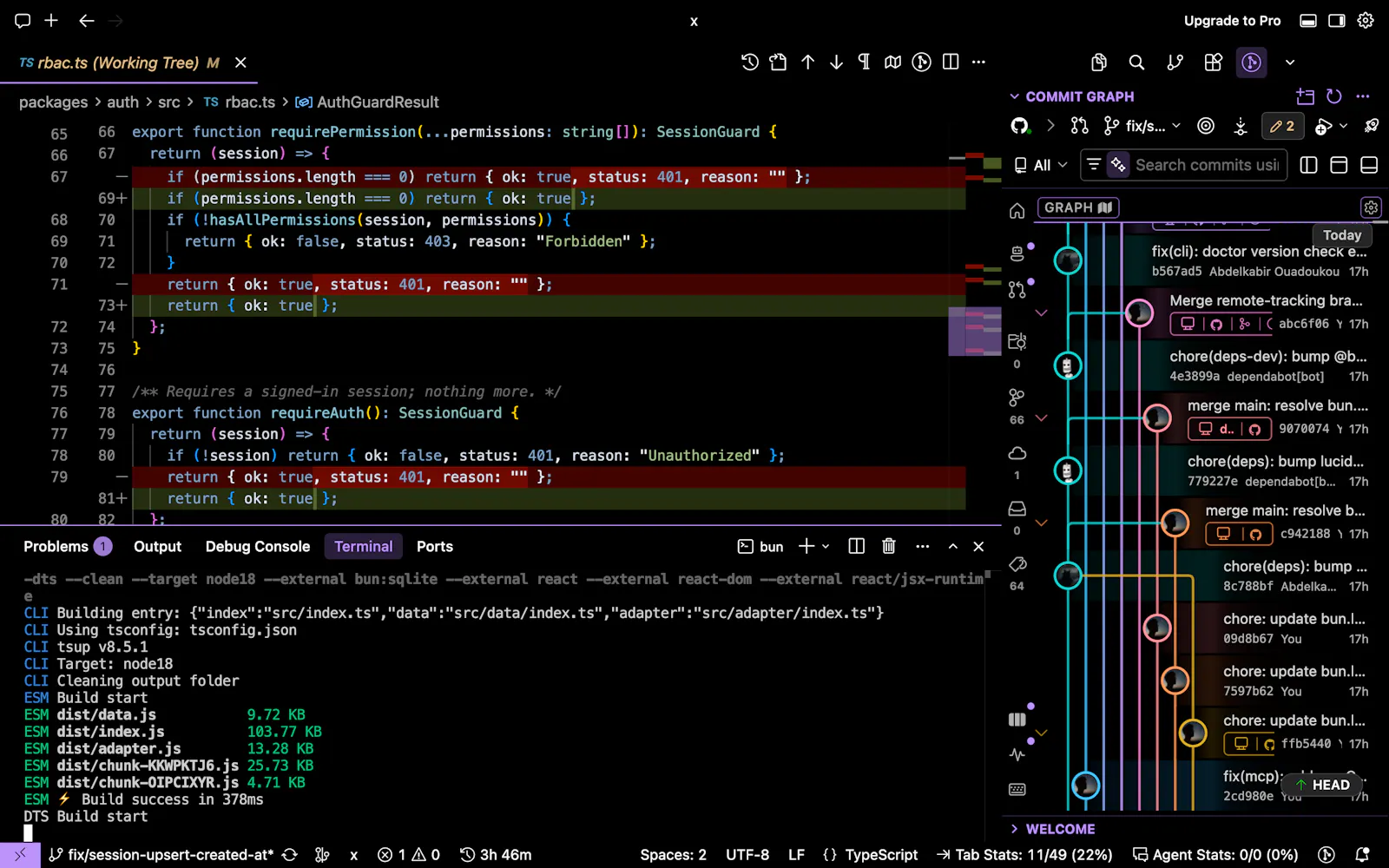Switch to the Debug Console tab
The image size is (1389, 868).
258,546
